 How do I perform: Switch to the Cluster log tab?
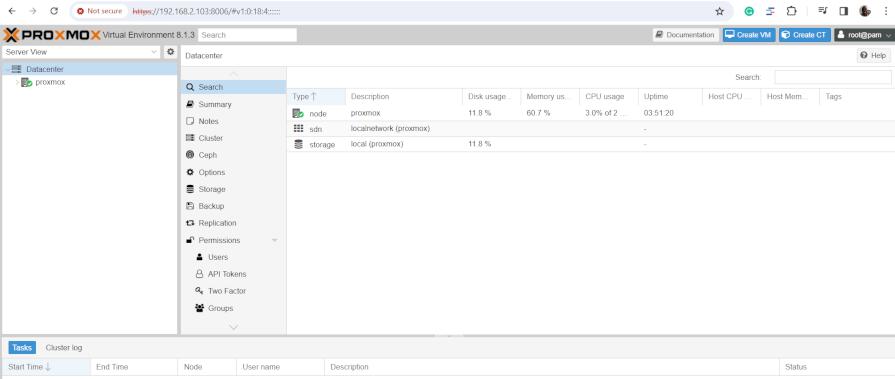[64, 348]
